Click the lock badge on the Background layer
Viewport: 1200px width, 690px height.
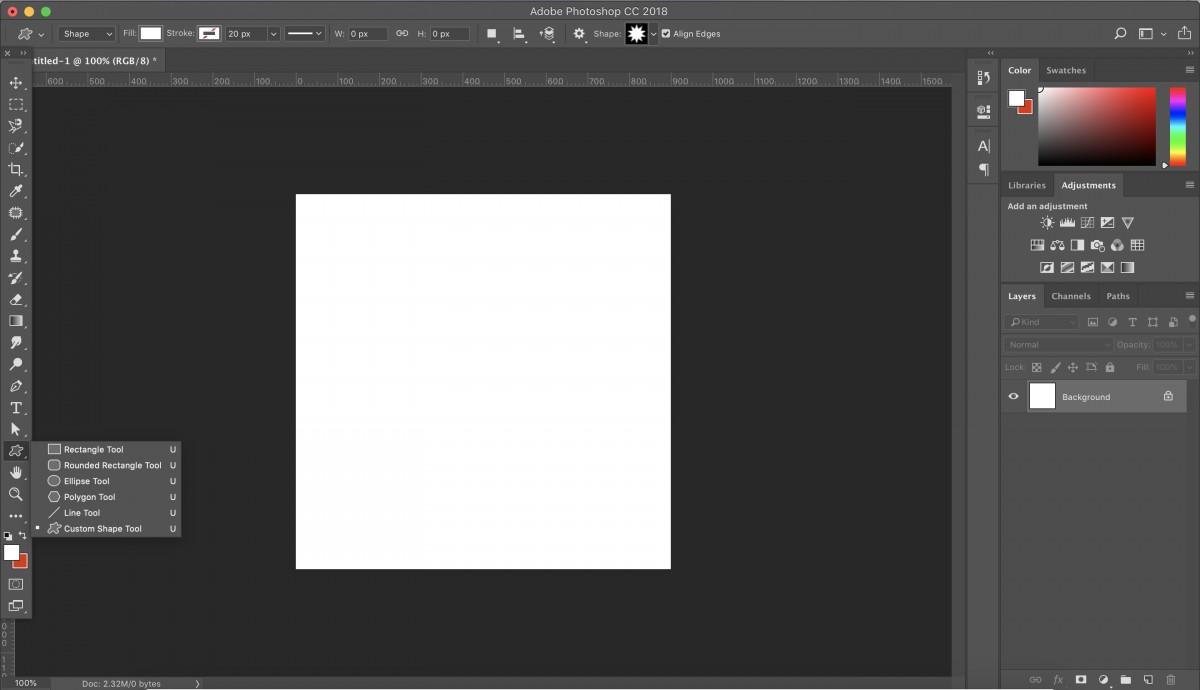click(1167, 396)
